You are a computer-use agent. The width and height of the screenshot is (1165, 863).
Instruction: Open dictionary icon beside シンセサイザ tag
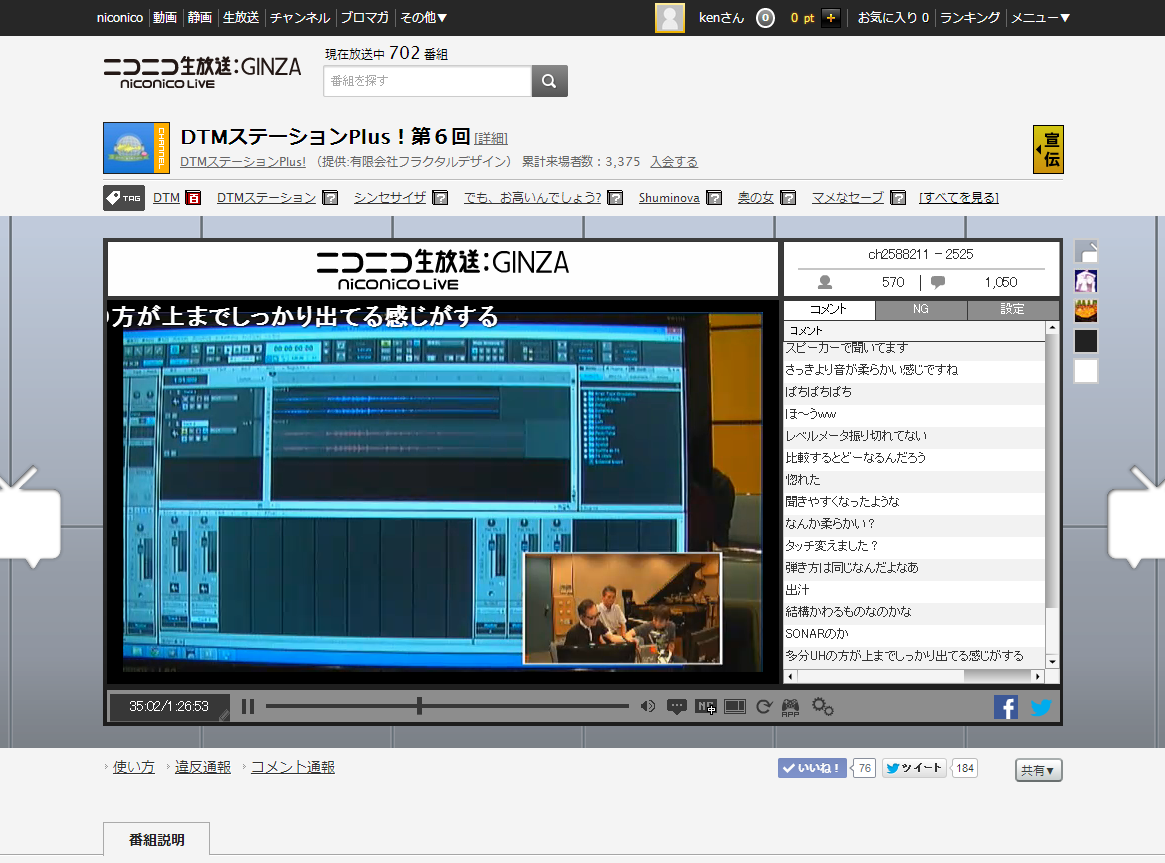point(440,198)
